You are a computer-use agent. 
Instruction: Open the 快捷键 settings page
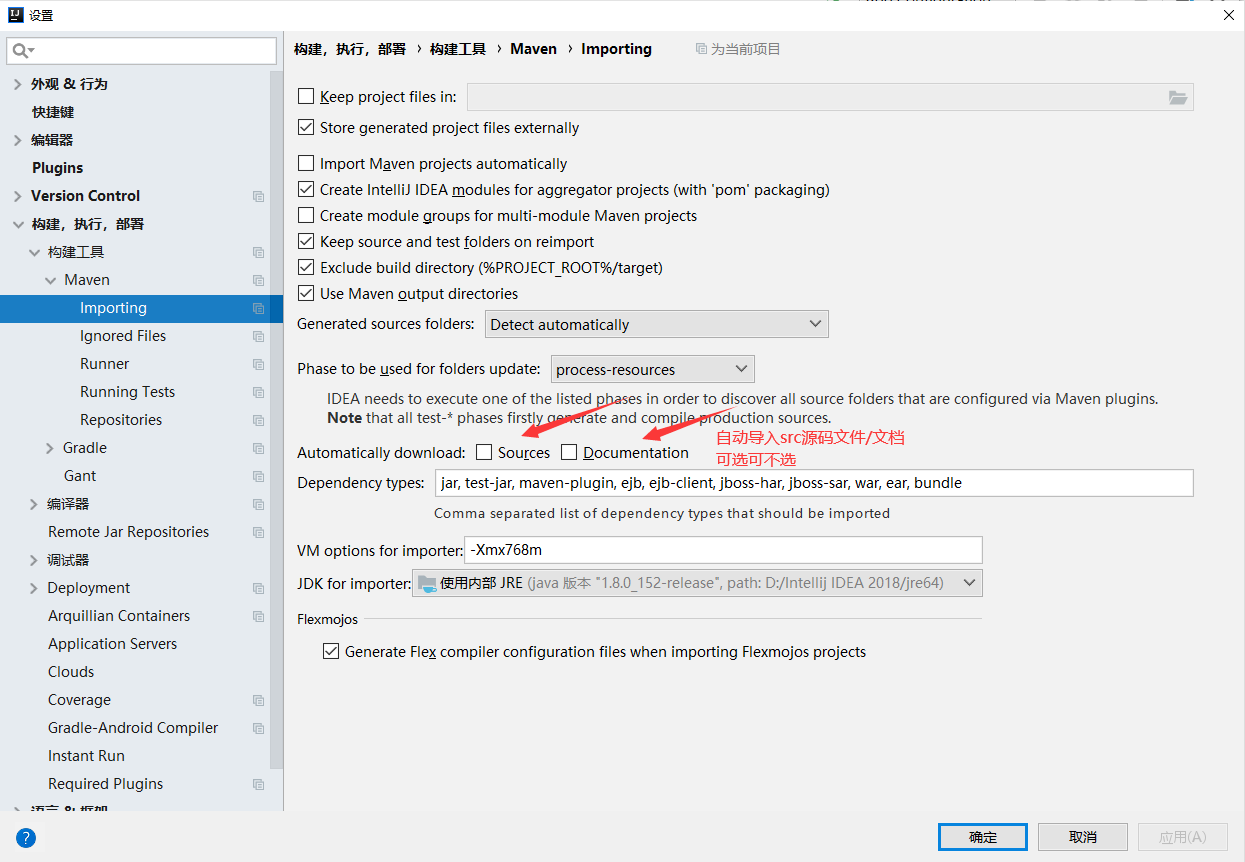click(x=53, y=112)
